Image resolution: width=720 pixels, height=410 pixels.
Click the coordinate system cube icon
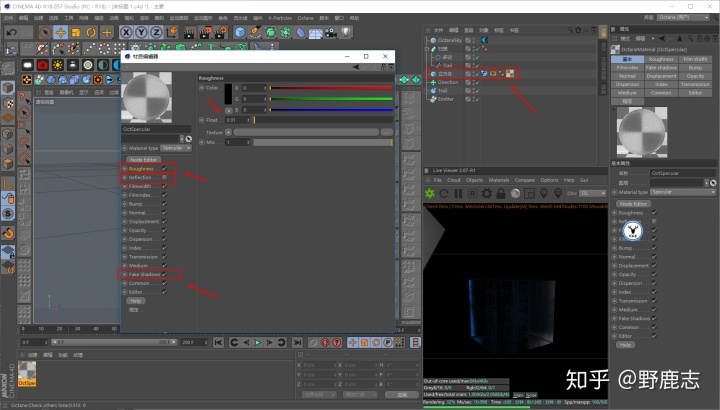172,32
